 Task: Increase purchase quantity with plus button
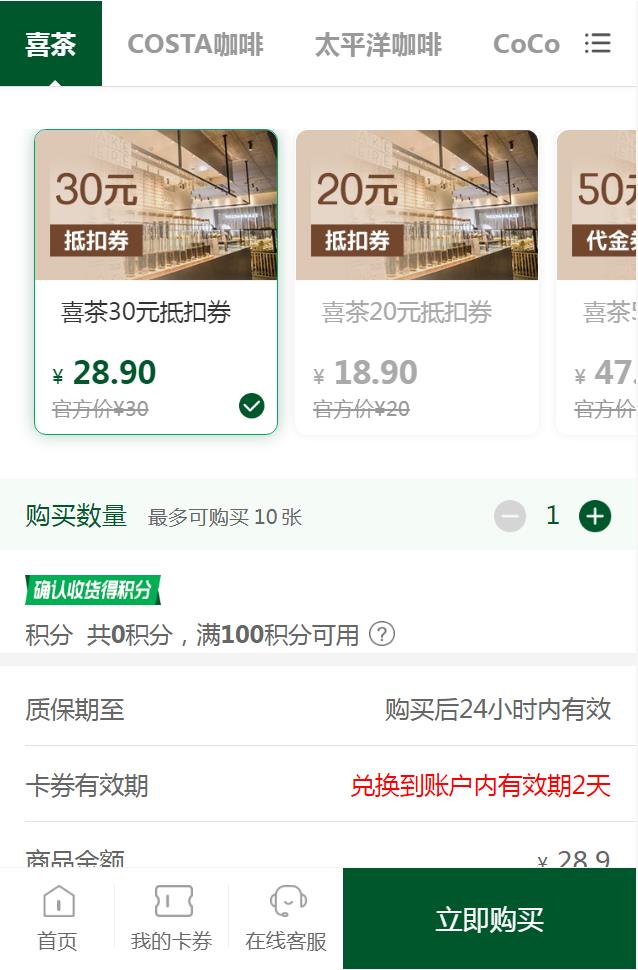pyautogui.click(x=595, y=517)
